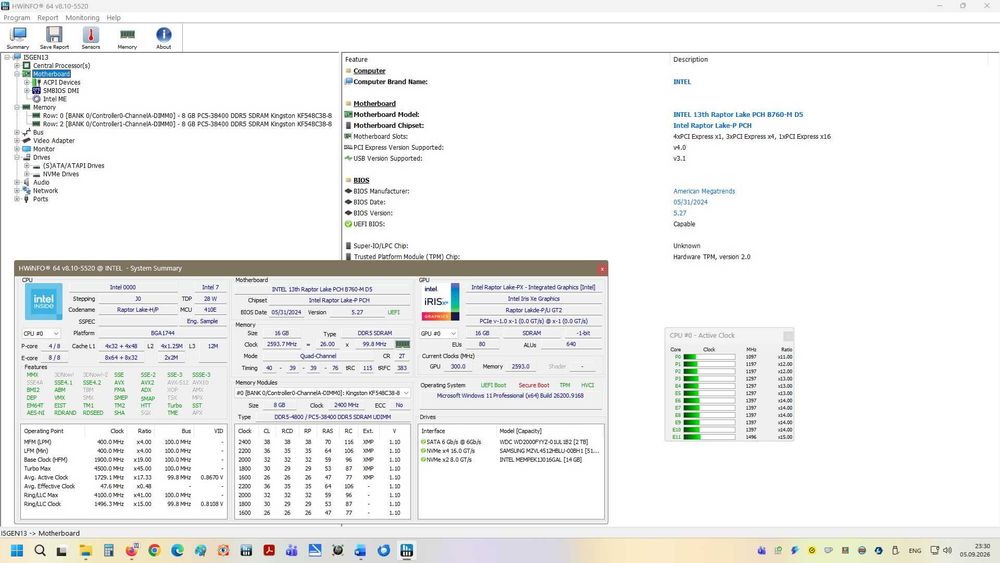
Task: Expand the Monitor tree node
Action: (17, 149)
